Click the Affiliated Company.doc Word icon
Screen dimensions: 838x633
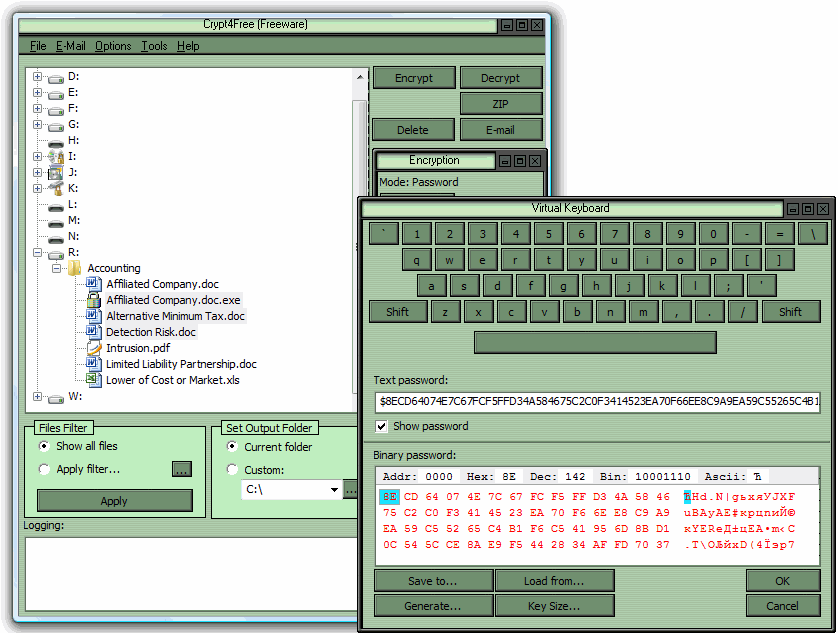coord(92,283)
